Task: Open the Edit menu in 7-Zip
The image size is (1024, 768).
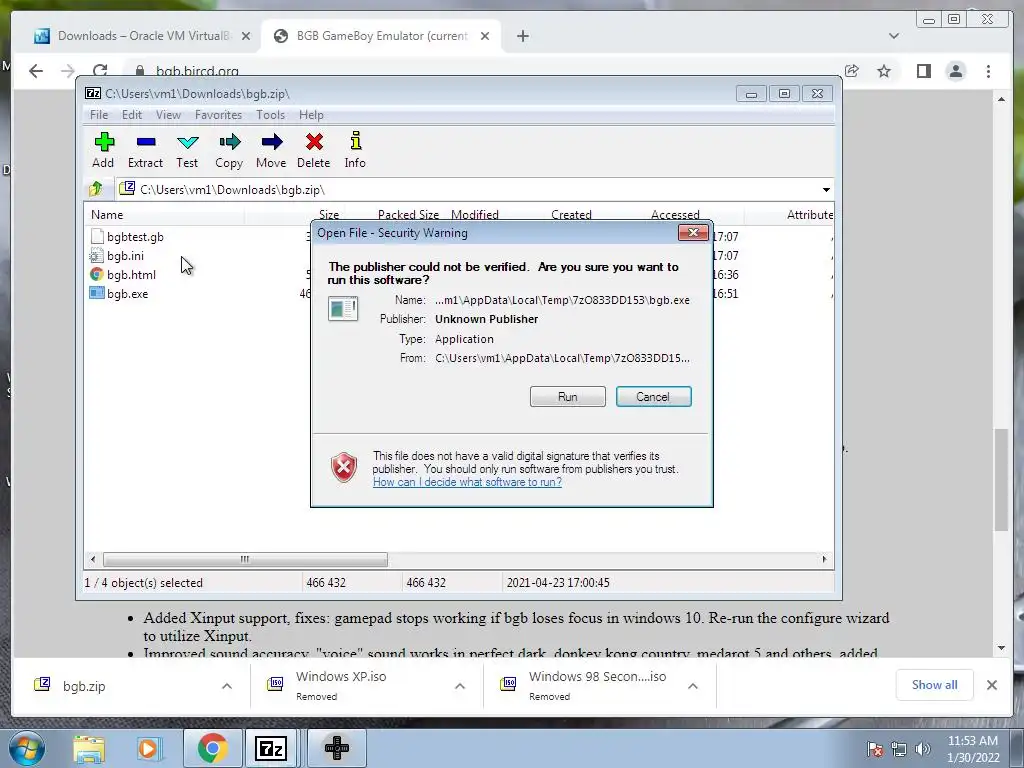Action: [x=131, y=115]
